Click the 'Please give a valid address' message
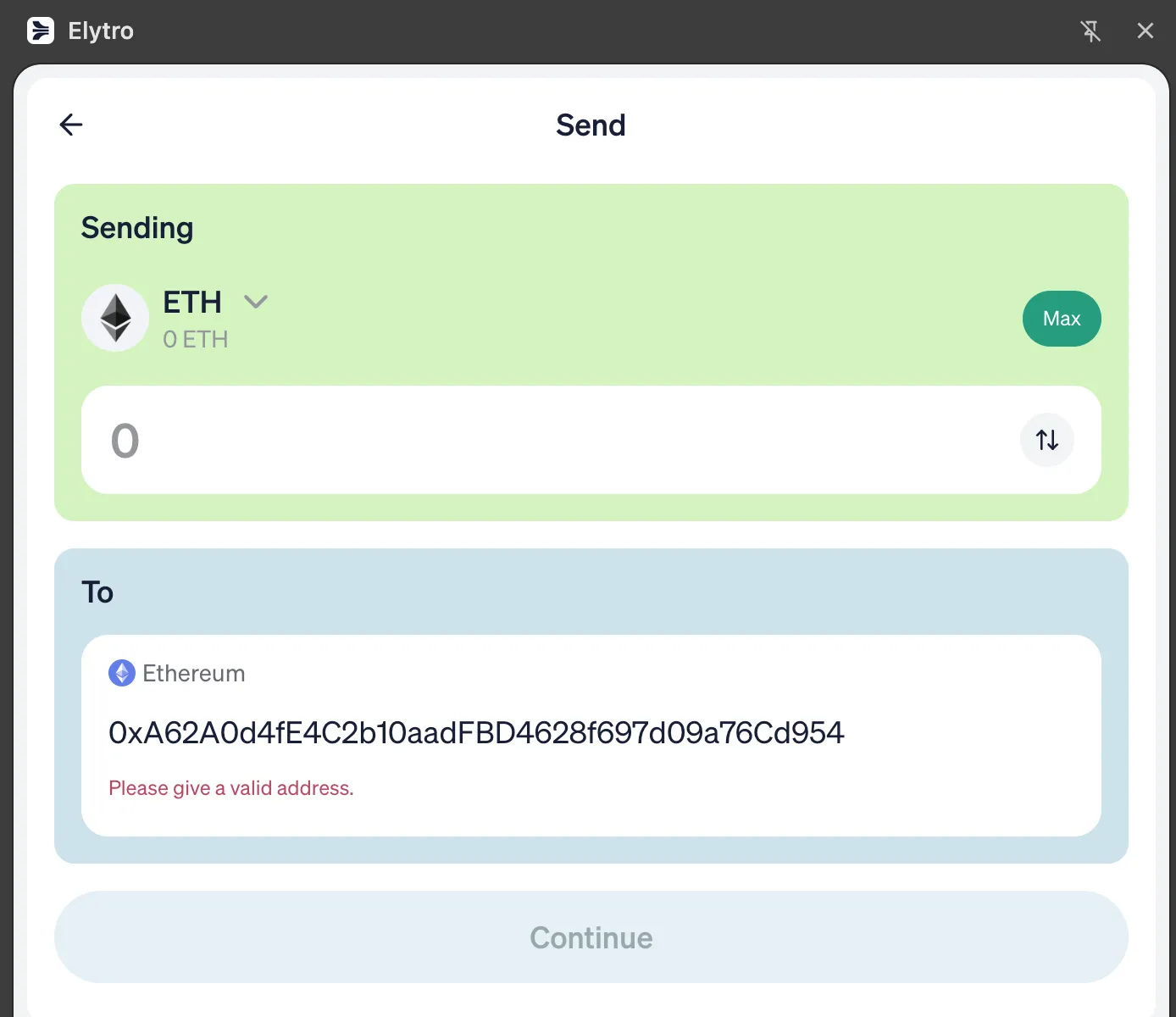 230,788
